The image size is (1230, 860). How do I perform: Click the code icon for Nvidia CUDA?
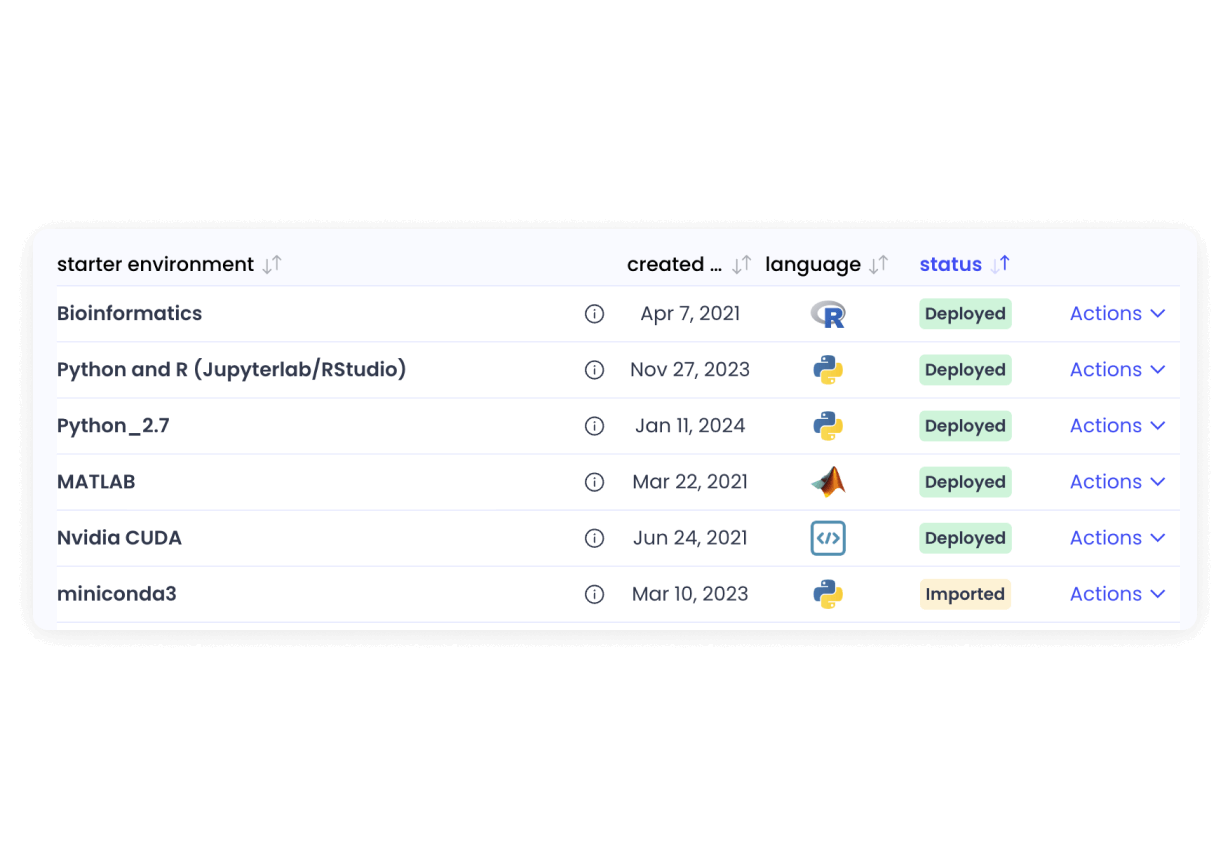[x=828, y=537]
